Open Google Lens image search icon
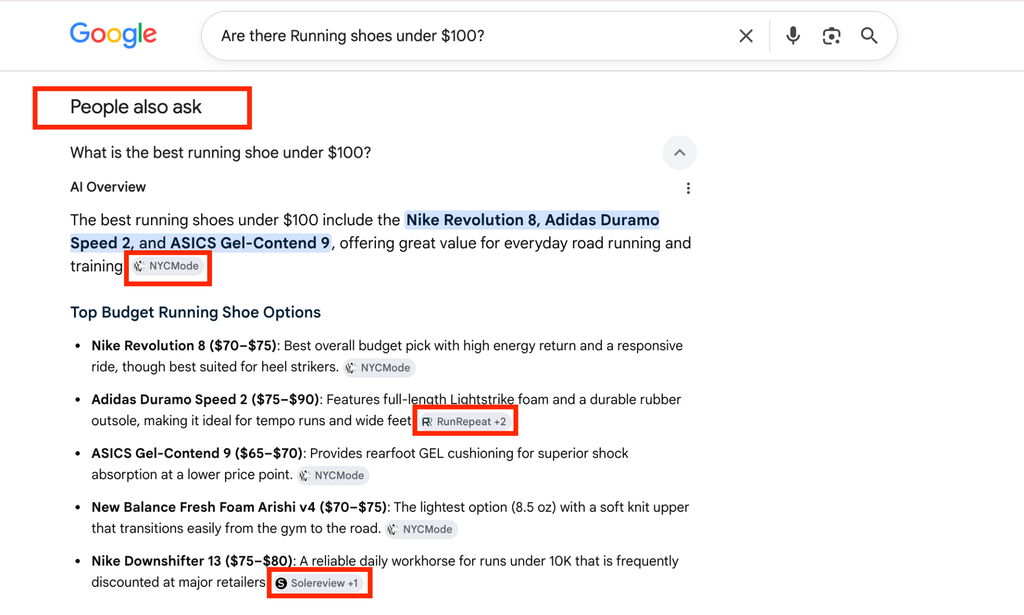Viewport: 1024px width, 615px height. tap(831, 36)
